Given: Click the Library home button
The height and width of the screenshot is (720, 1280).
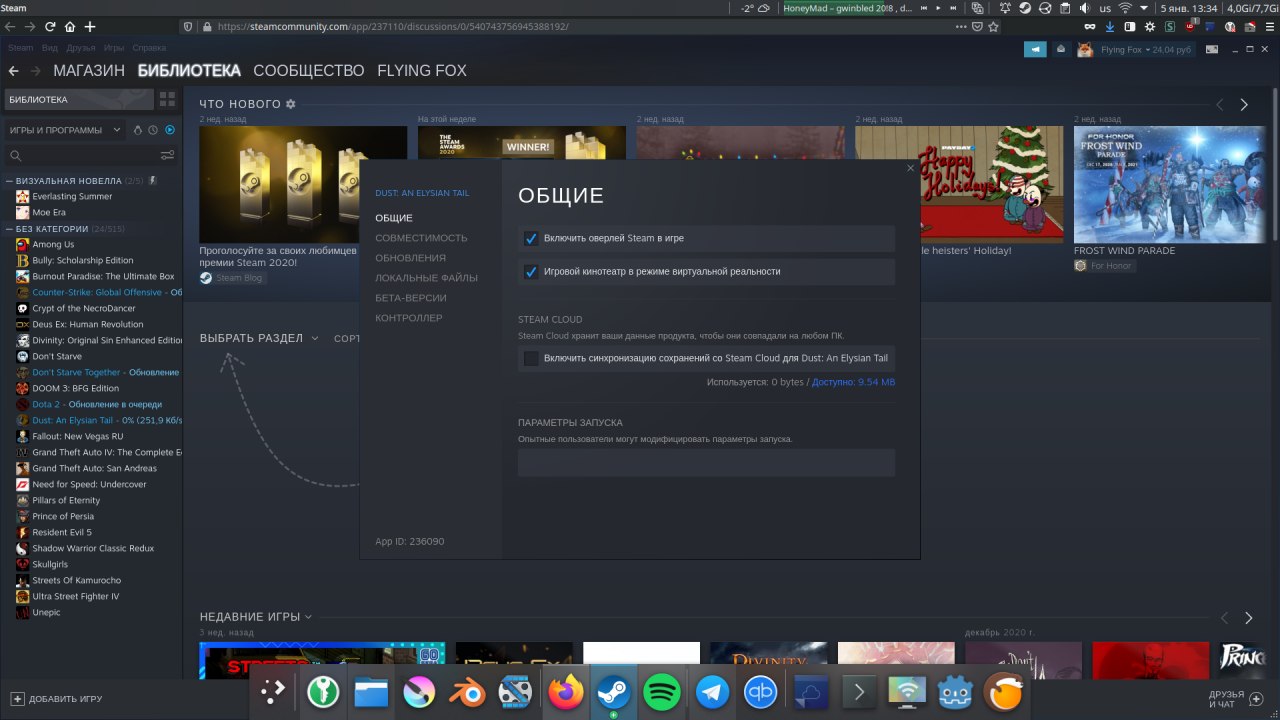Looking at the screenshot, I should (x=78, y=99).
